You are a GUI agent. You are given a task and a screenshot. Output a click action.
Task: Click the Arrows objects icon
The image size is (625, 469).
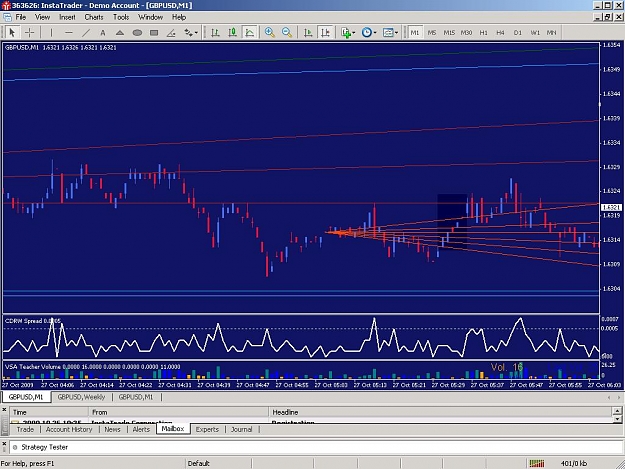click(x=188, y=33)
